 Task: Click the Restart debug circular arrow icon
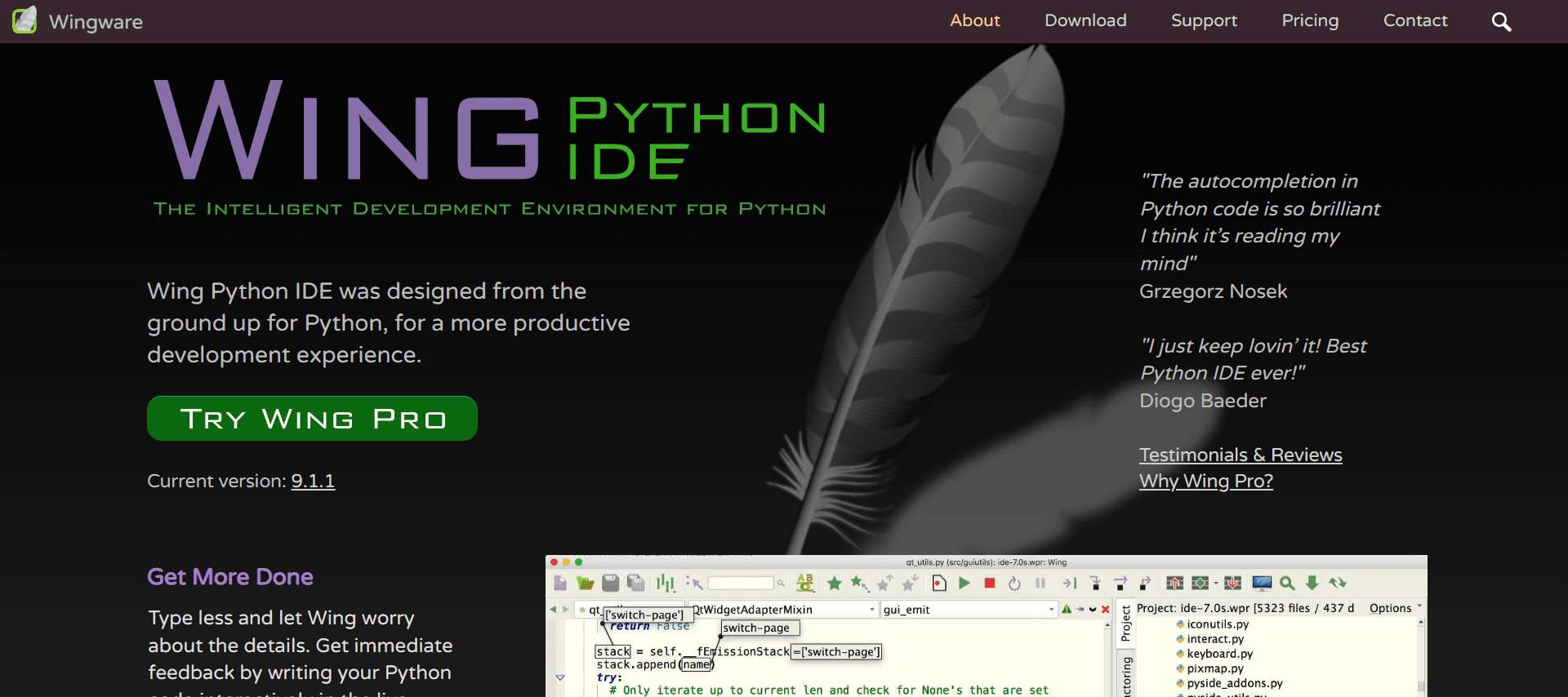click(1014, 584)
